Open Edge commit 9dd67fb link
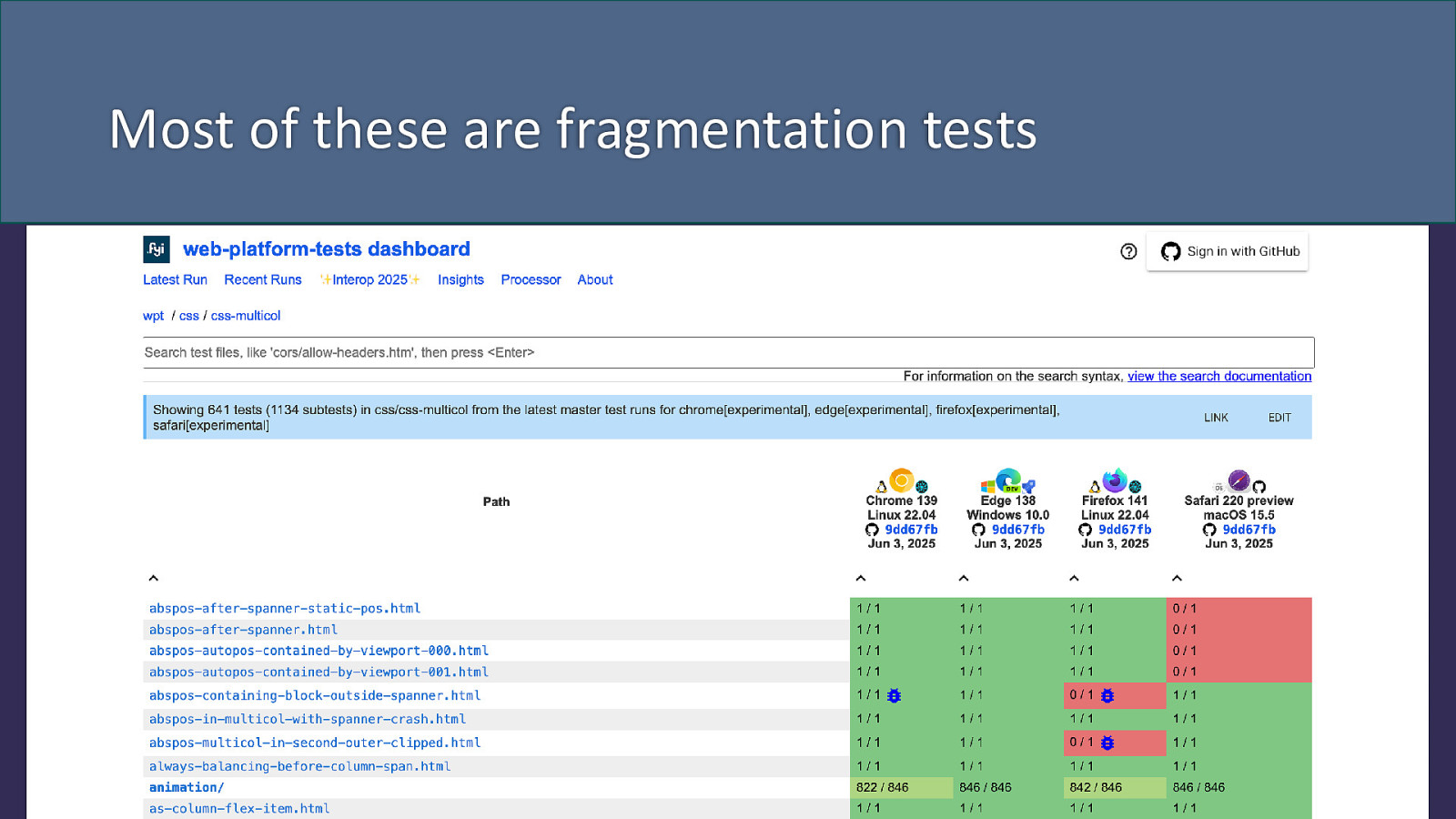The image size is (1456, 819). [x=1018, y=530]
